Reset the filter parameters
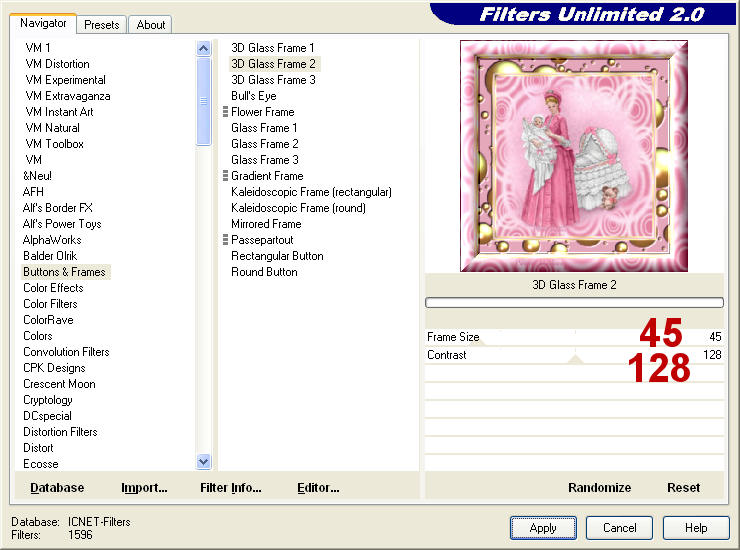 tap(683, 488)
